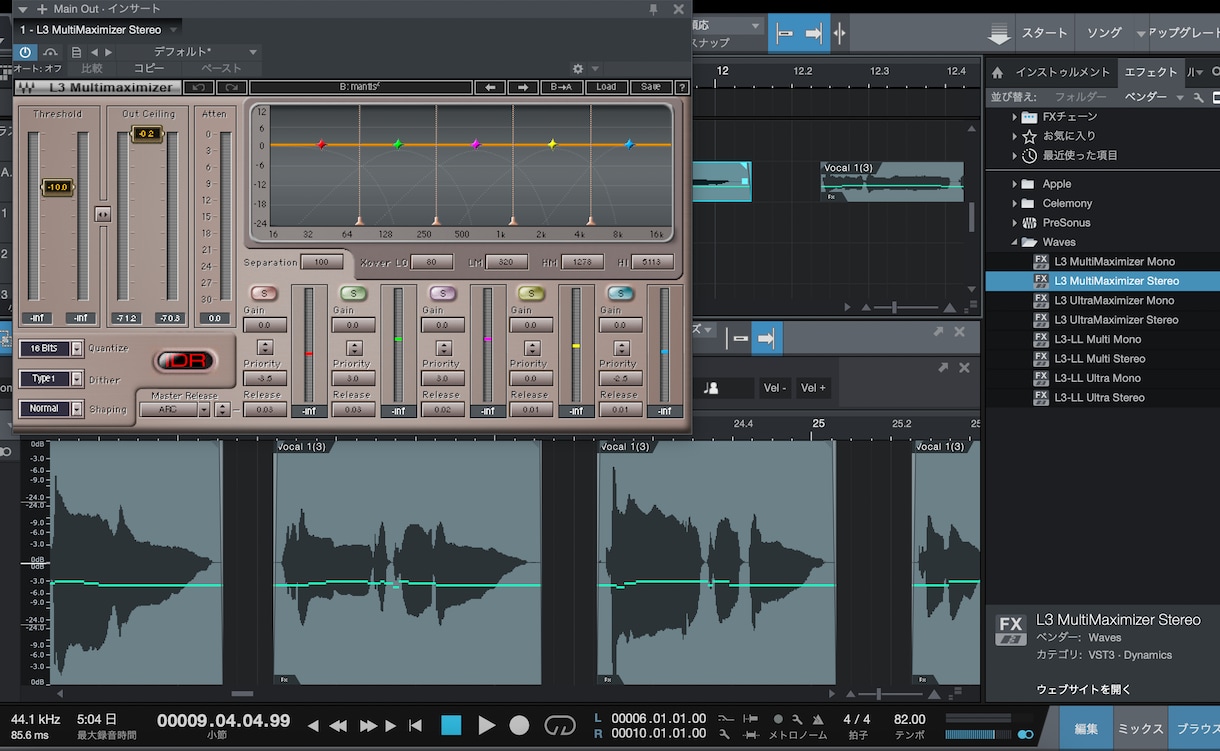Click the Separation value field
Screen dimensions: 1220x751
pyautogui.click(x=322, y=262)
